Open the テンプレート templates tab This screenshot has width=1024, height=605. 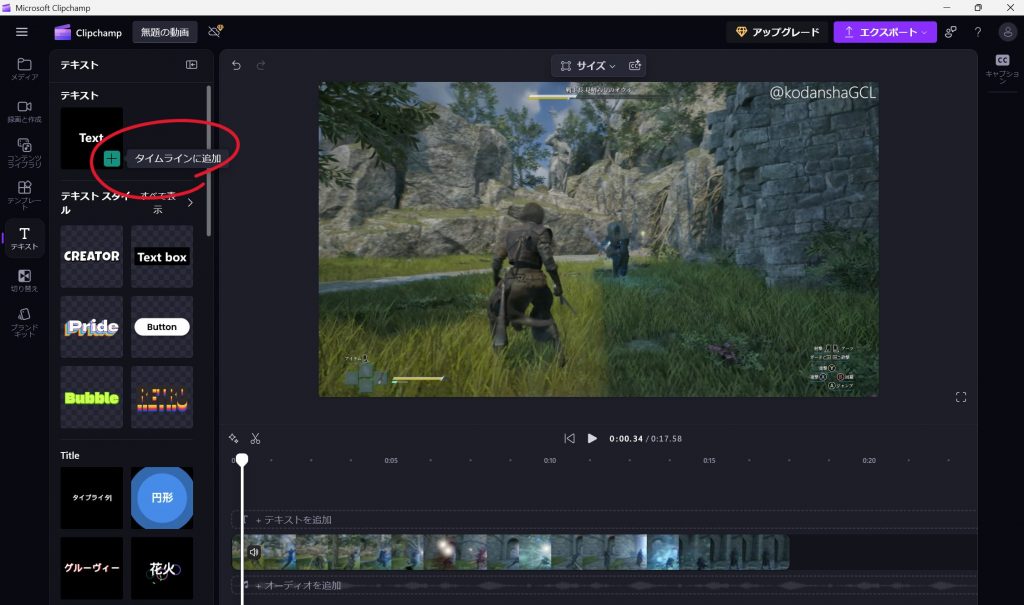(x=24, y=195)
